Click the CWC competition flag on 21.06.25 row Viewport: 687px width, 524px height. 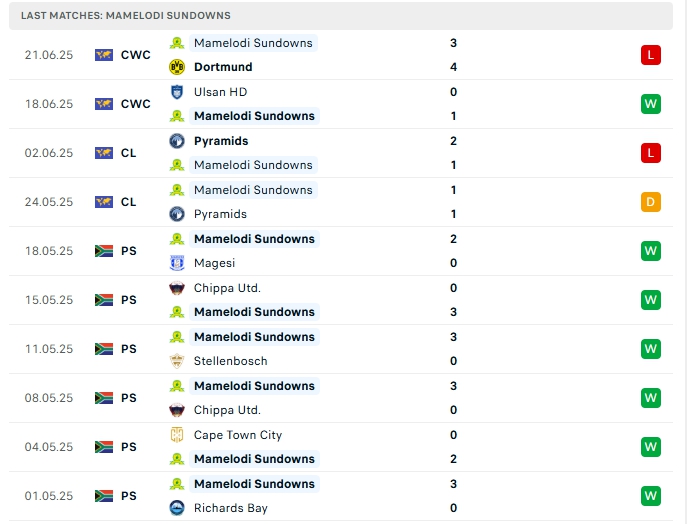point(104,55)
